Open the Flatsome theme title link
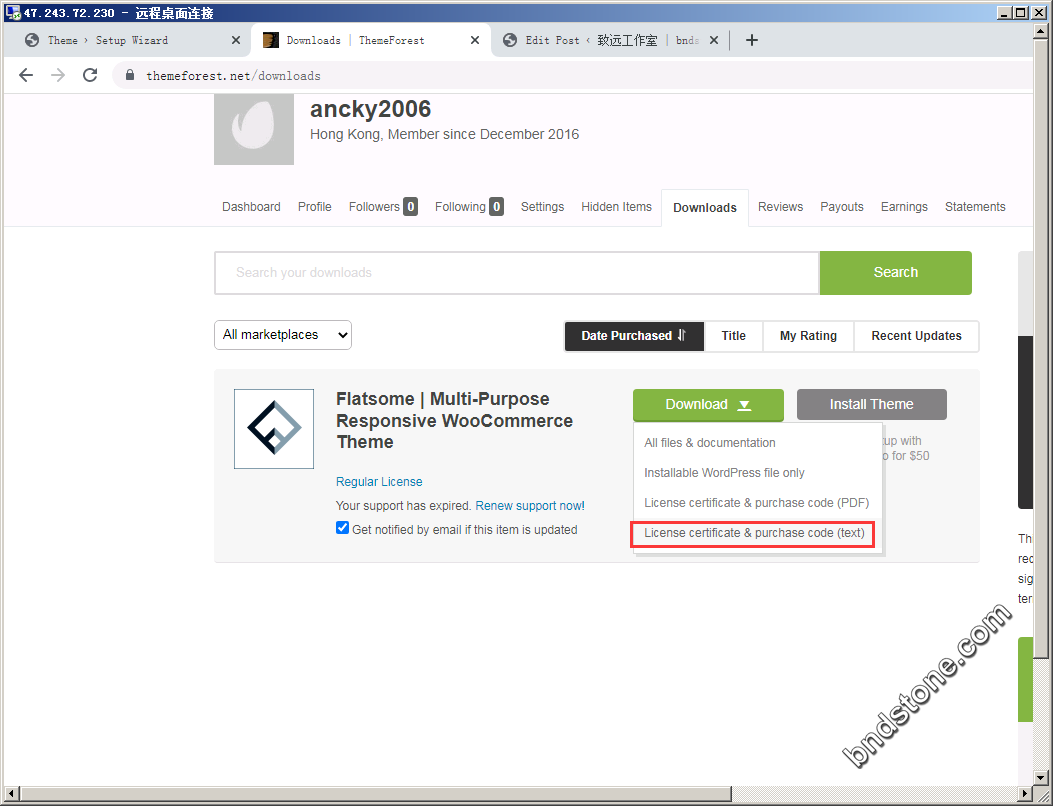Viewport: 1053px width, 806px height. [x=454, y=420]
